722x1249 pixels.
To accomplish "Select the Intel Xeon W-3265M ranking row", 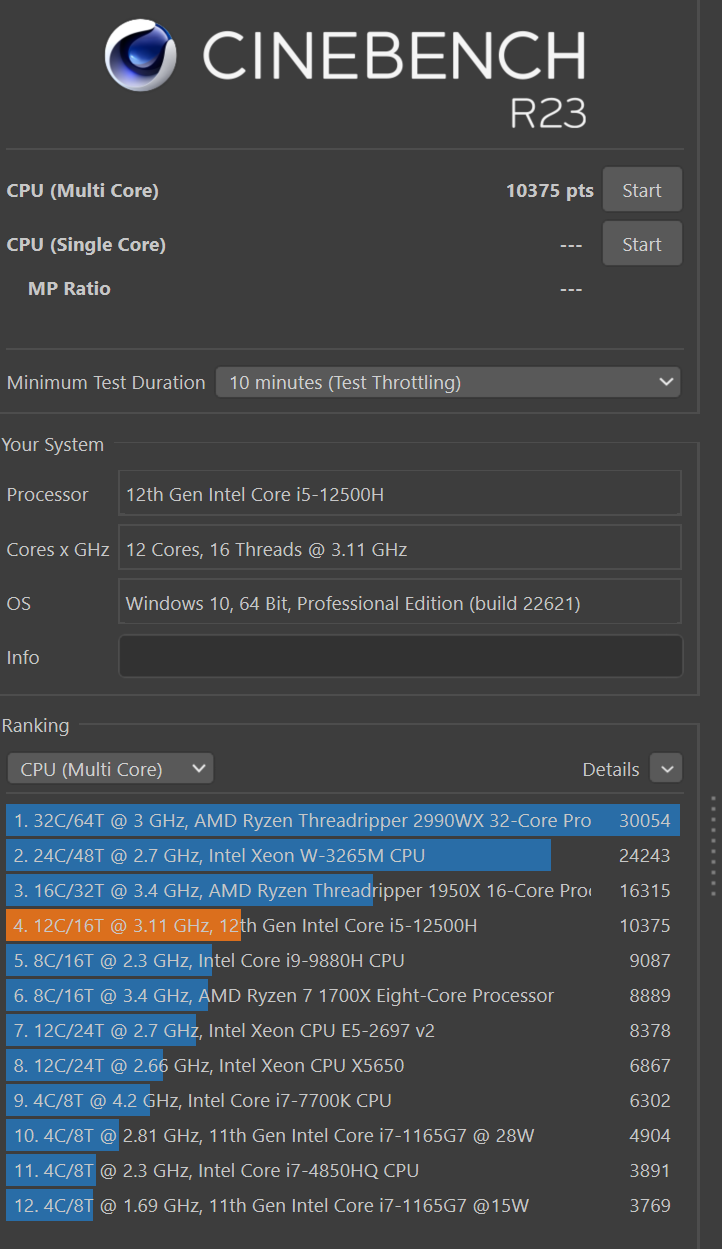I will tap(343, 855).
